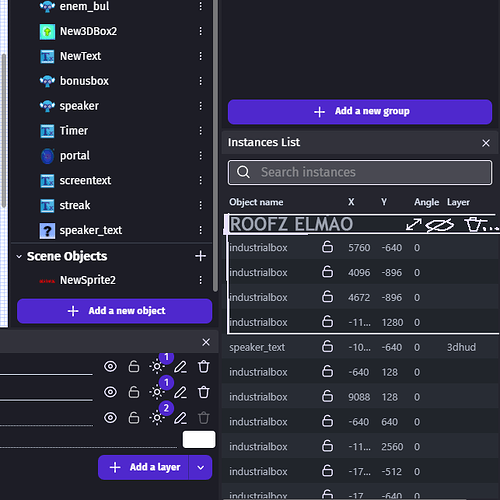Toggle visibility eye of the third layer

click(x=110, y=418)
